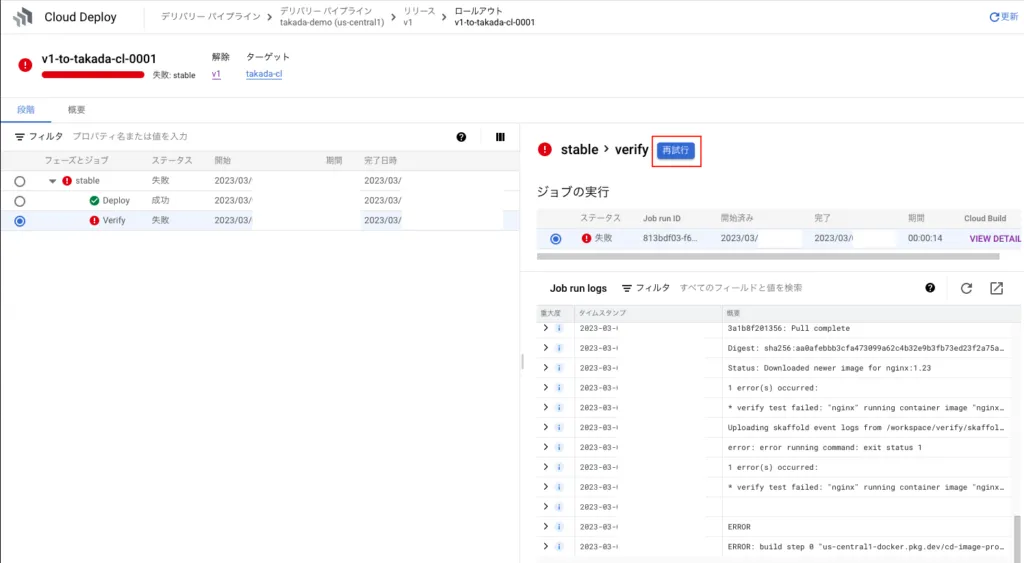Expand the 'Digest: sha256' log row
Image resolution: width=1024 pixels, height=563 pixels.
coord(545,348)
